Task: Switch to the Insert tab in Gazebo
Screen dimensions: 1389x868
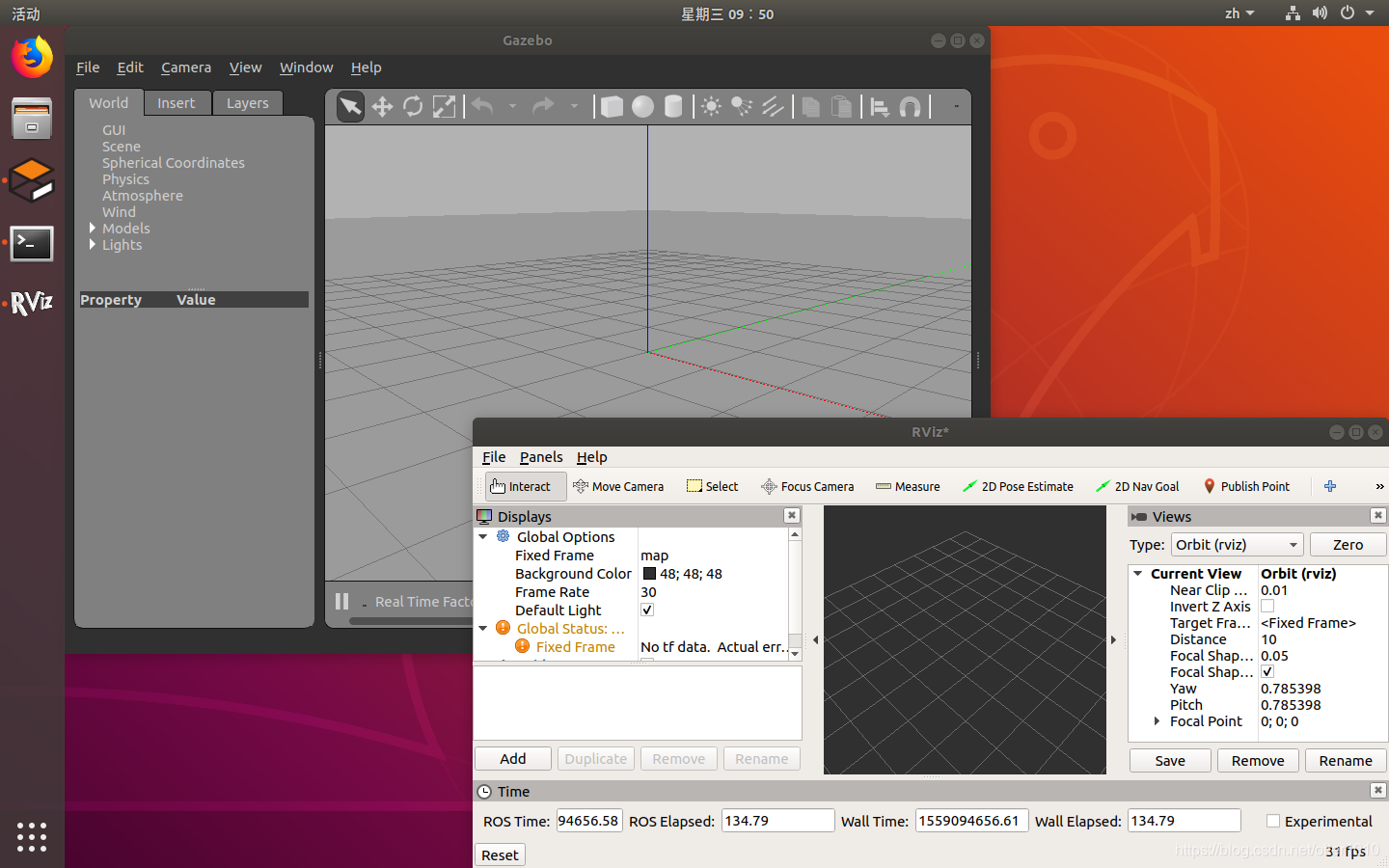Action: pyautogui.click(x=177, y=103)
